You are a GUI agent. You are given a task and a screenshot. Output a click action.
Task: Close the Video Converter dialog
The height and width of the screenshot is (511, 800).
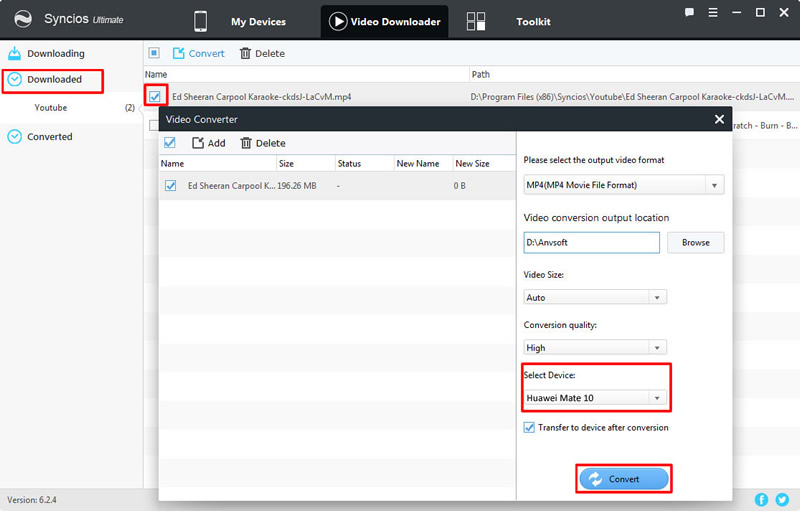719,119
